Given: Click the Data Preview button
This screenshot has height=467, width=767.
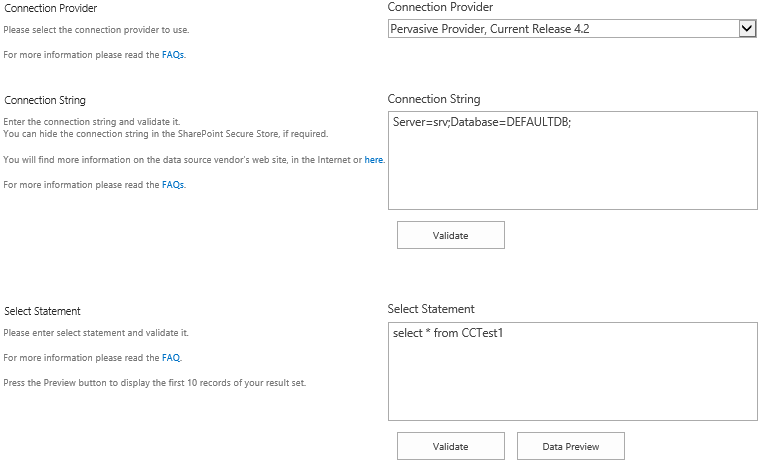Looking at the screenshot, I should [x=571, y=446].
